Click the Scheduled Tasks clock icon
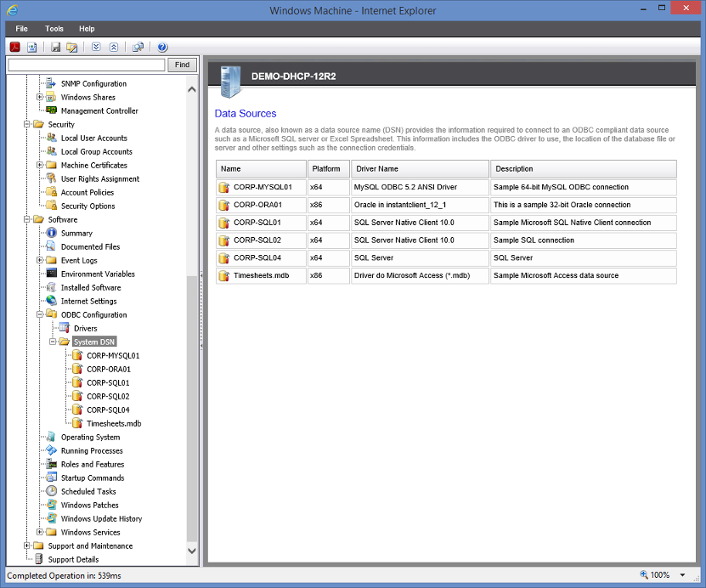 pos(52,491)
